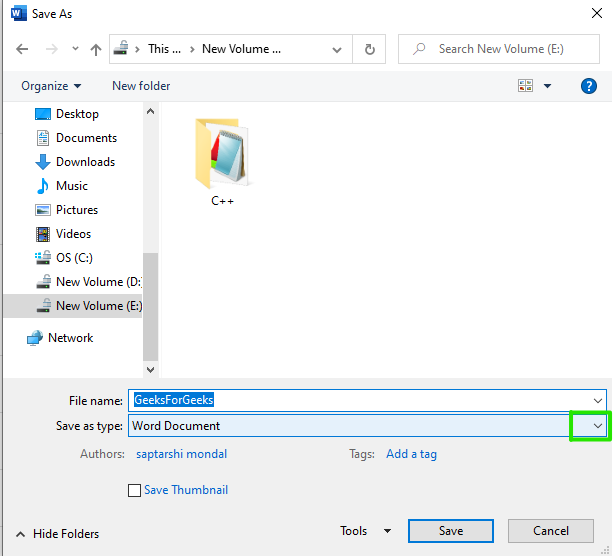Viewport: 613px width, 556px height.
Task: Go up one folder level
Action: coord(96,49)
